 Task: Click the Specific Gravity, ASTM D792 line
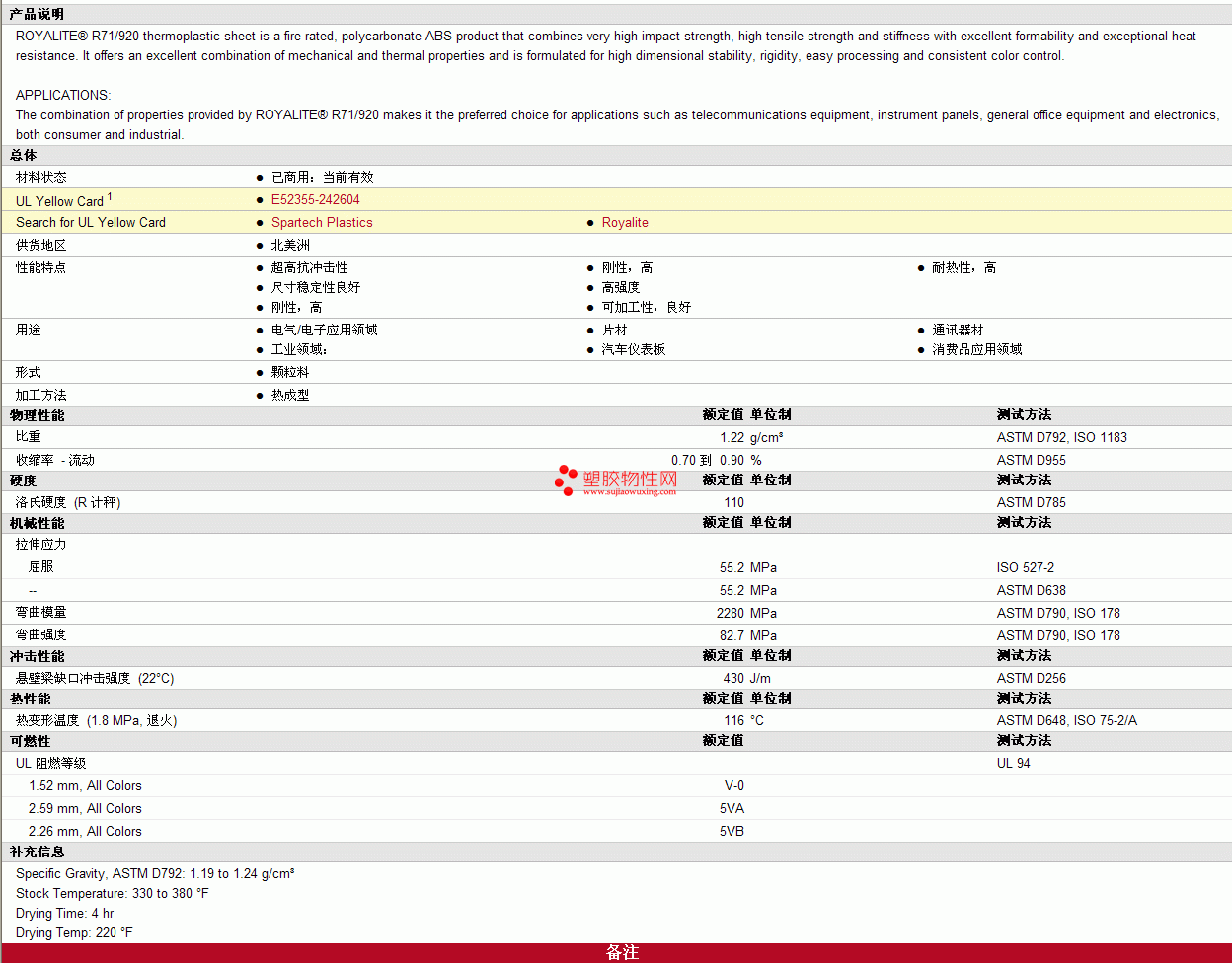tap(155, 873)
